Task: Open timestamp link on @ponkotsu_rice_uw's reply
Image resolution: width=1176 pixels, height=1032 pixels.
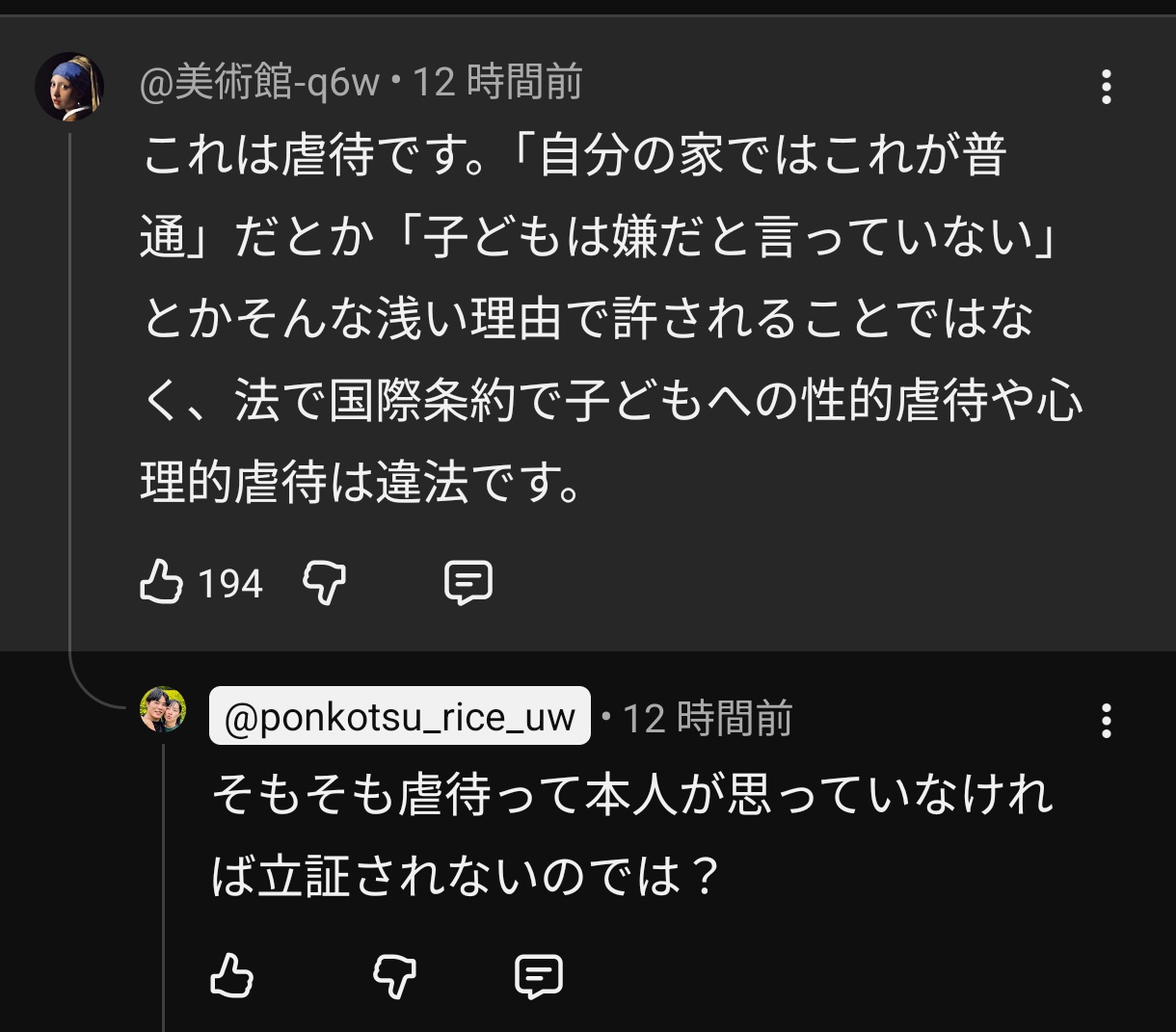Action: [708, 720]
